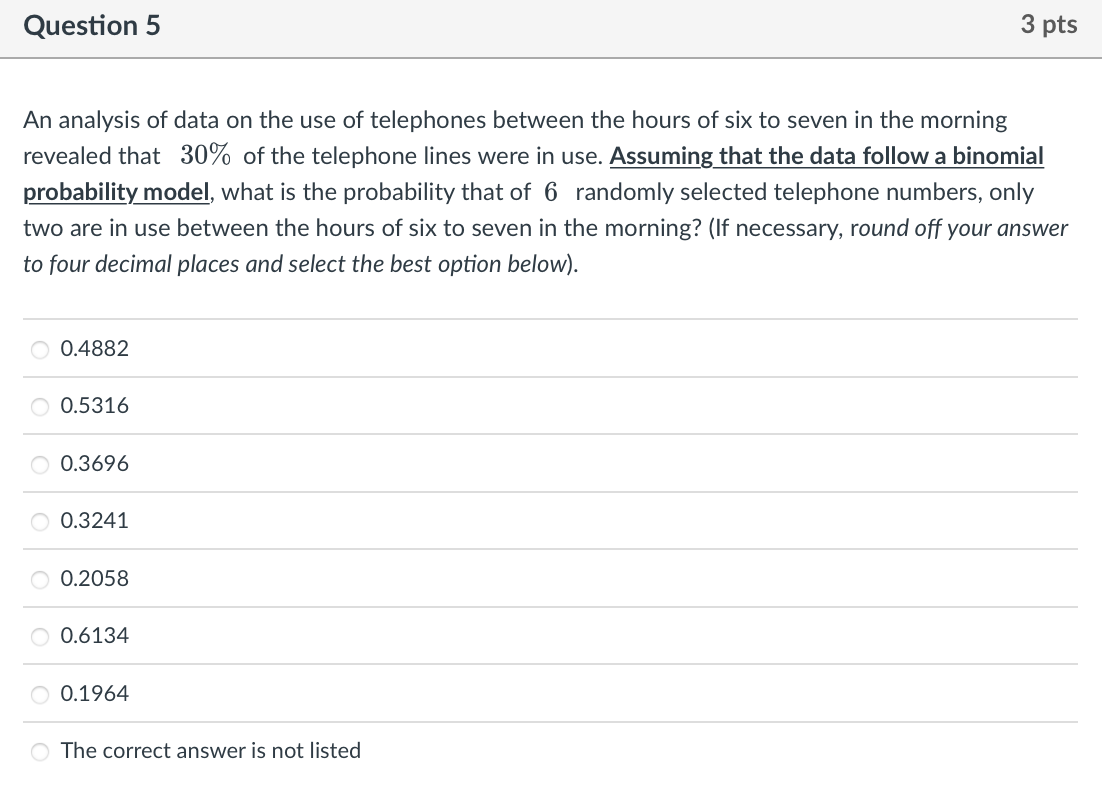This screenshot has height=802, width=1102.
Task: Click the 3 pts label
Action: click(1048, 25)
